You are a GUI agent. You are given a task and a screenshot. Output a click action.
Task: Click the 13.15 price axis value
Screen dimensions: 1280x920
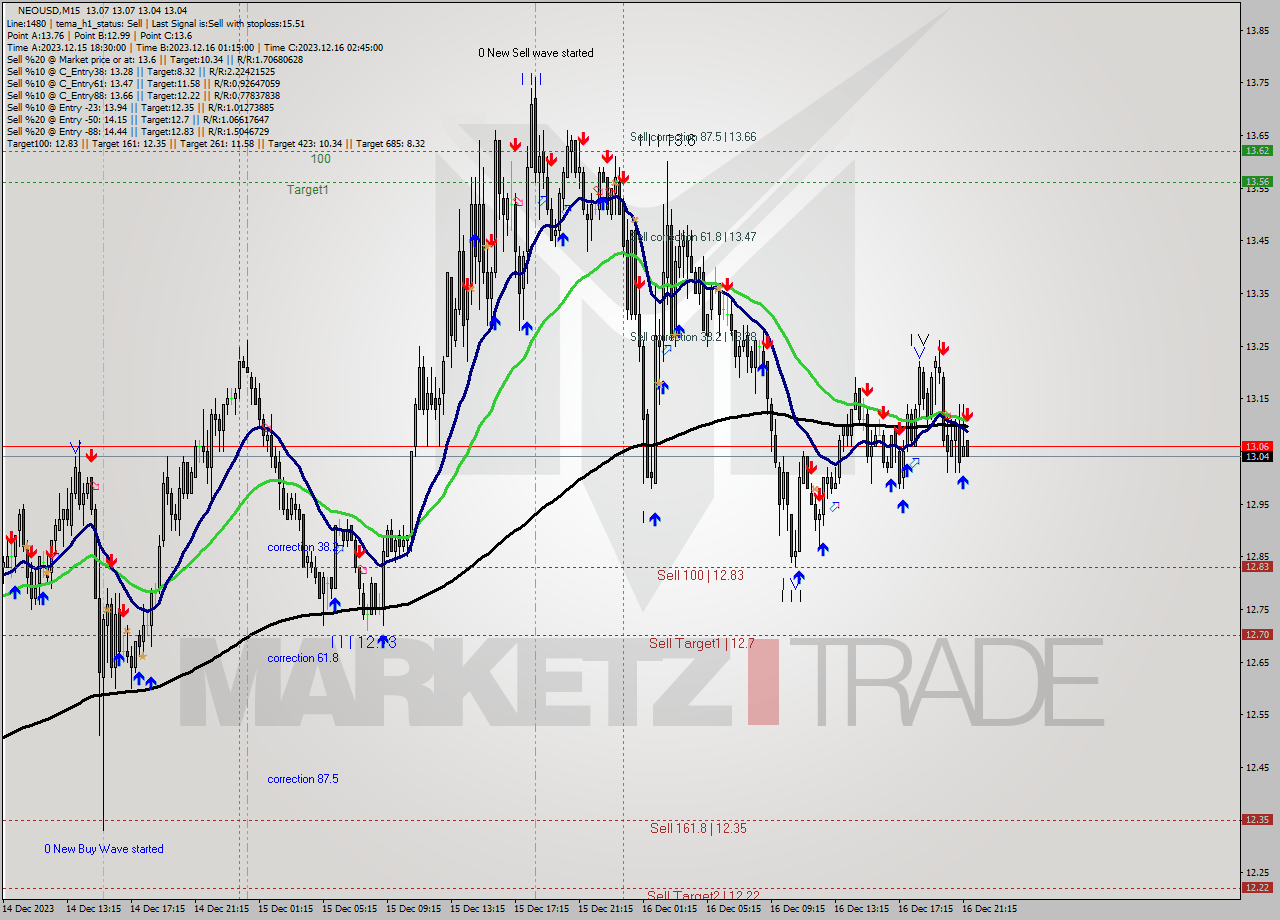pos(1257,399)
